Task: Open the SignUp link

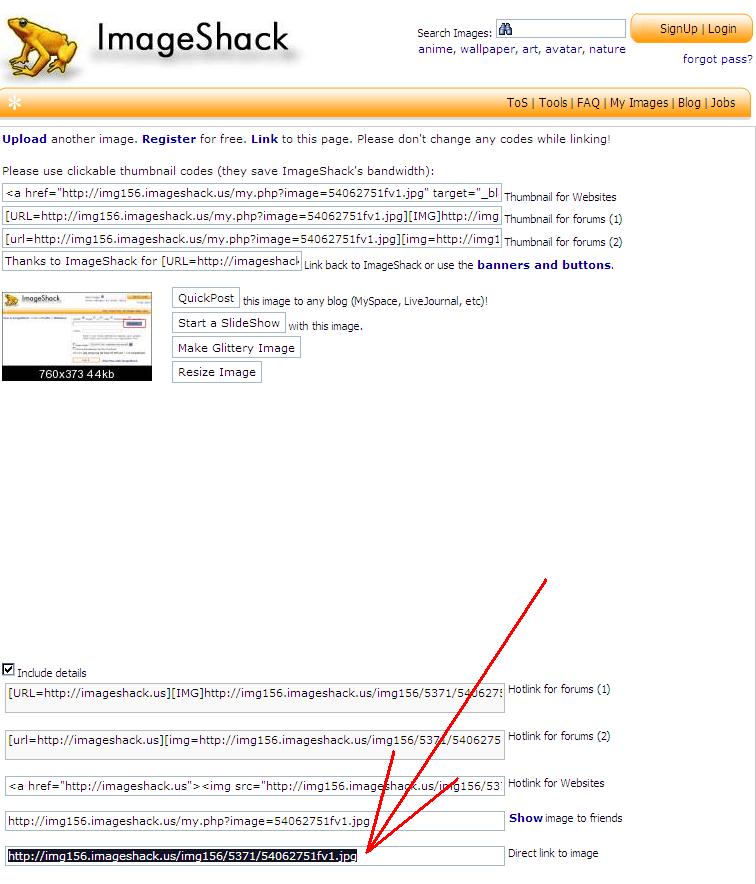Action: click(x=678, y=29)
